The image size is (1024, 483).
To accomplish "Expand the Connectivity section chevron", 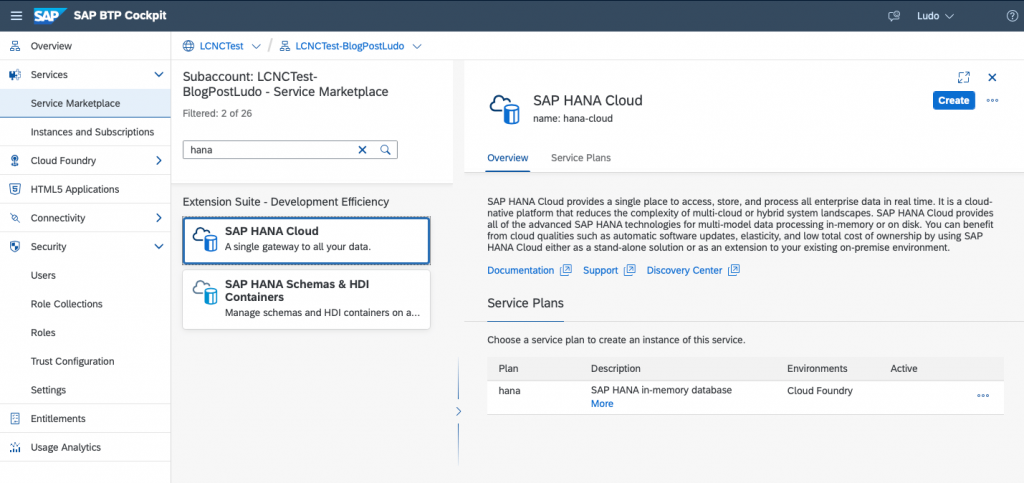I will pos(158,218).
